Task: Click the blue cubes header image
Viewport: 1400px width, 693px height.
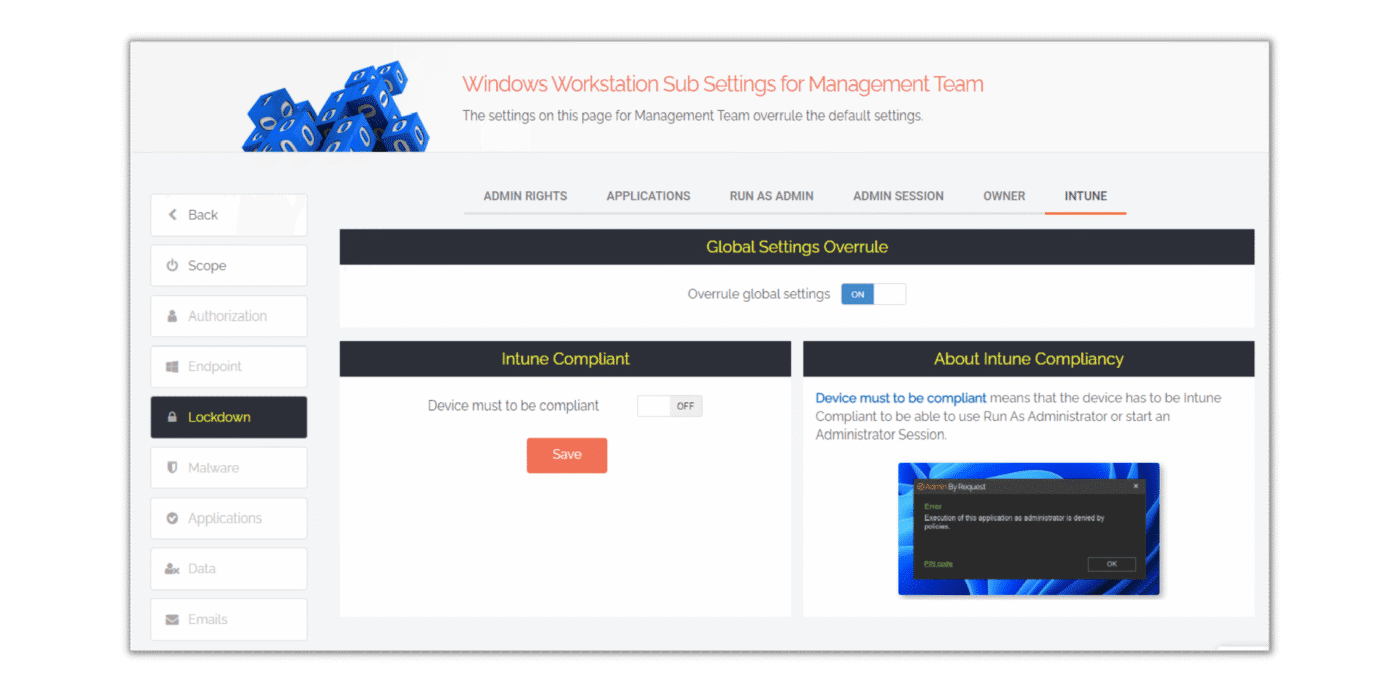Action: coord(336,108)
